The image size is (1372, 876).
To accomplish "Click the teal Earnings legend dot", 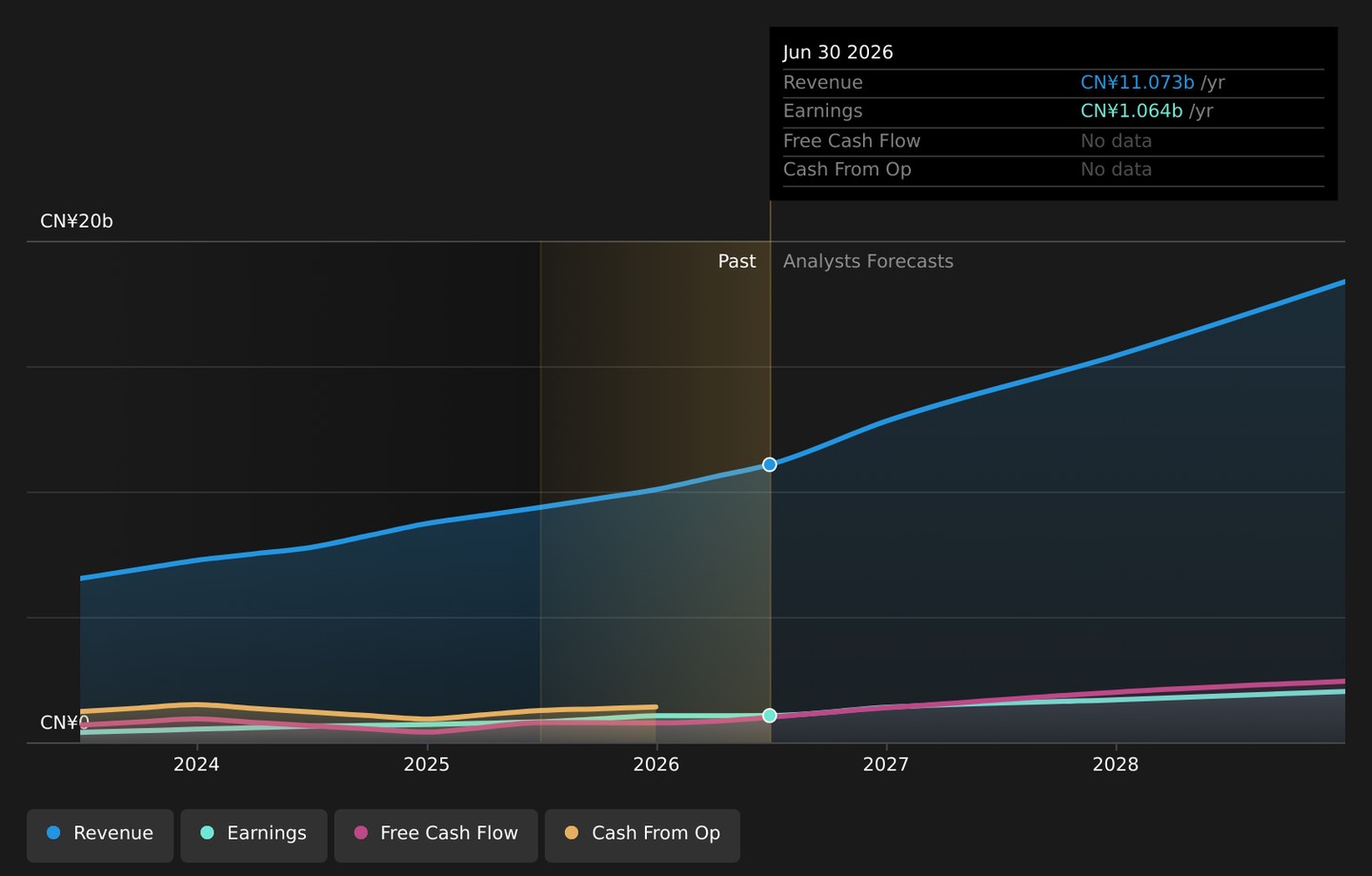I will coord(207,833).
